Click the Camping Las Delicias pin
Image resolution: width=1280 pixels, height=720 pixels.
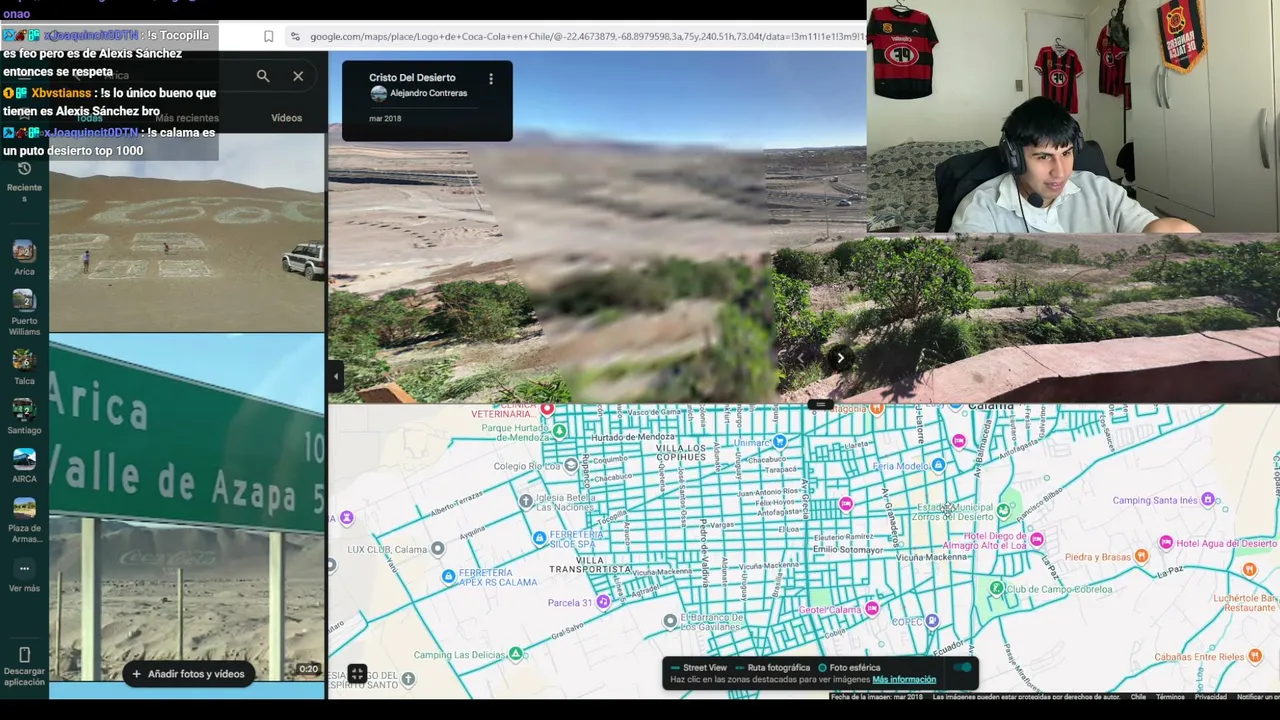(x=515, y=654)
